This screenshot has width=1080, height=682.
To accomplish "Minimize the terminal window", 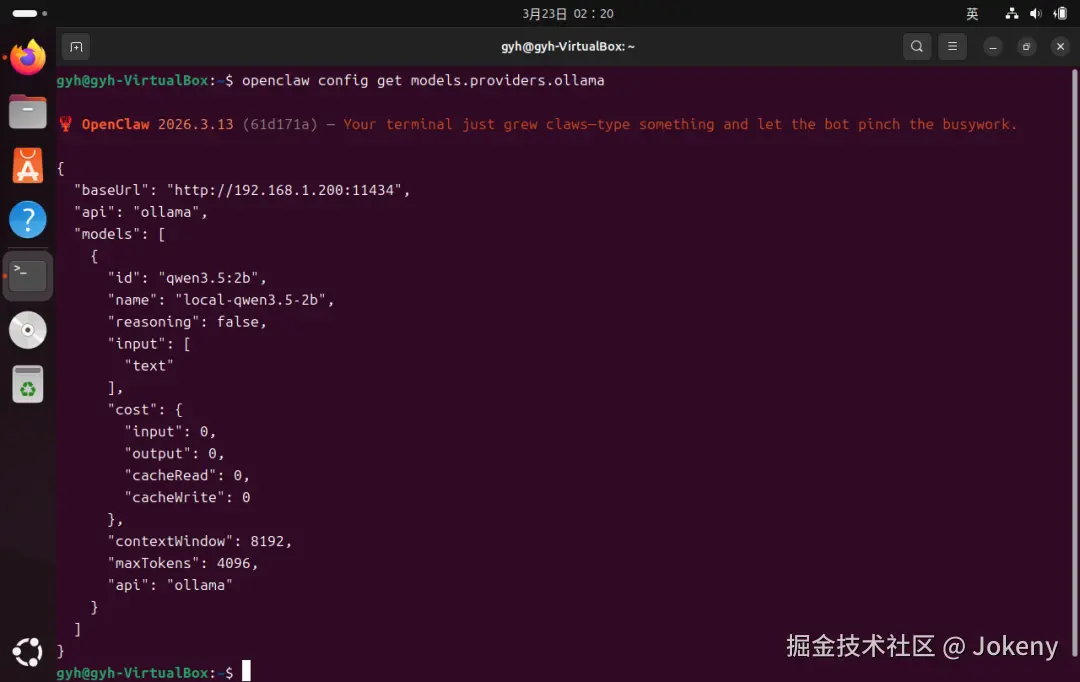I will [993, 47].
